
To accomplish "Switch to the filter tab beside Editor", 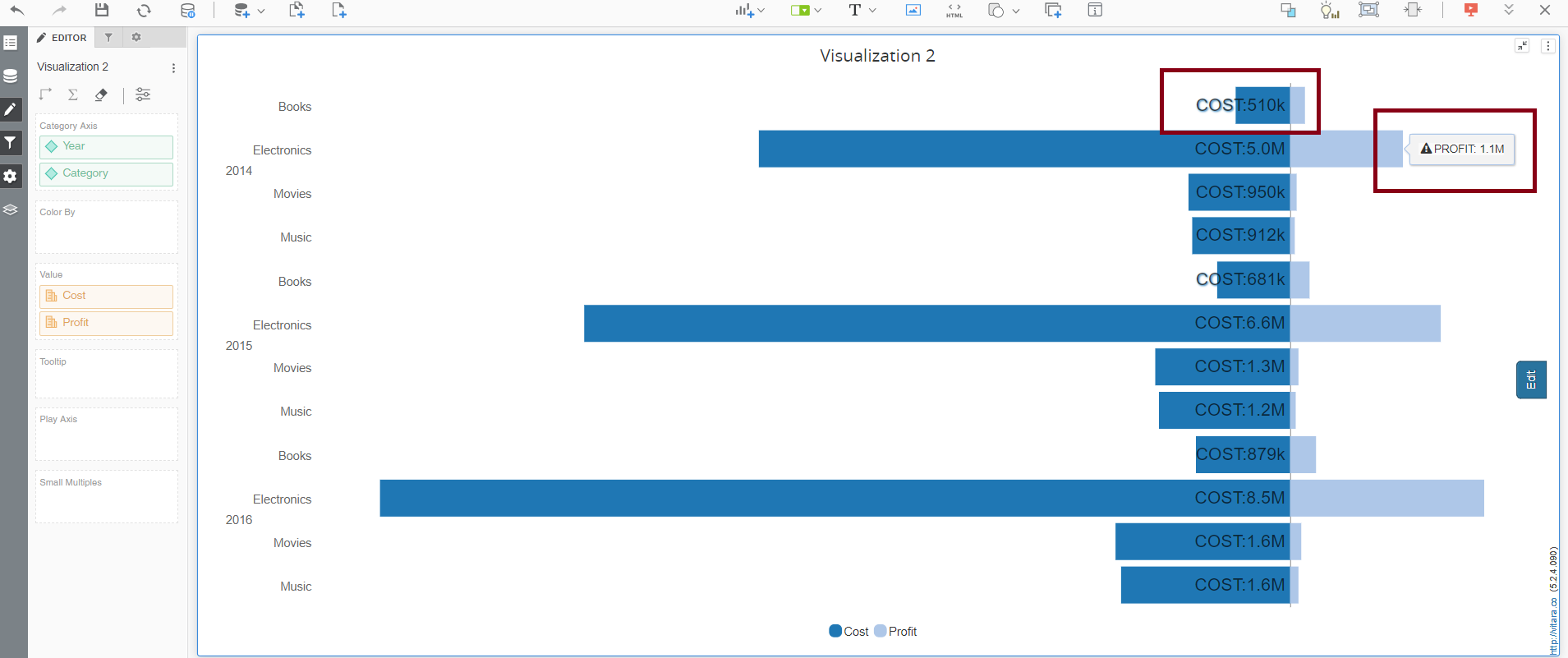I will [108, 38].
